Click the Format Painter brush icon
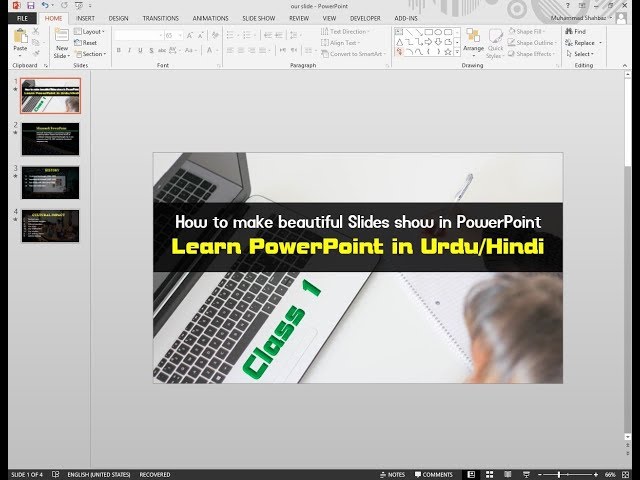This screenshot has height=480, width=640. (x=36, y=53)
